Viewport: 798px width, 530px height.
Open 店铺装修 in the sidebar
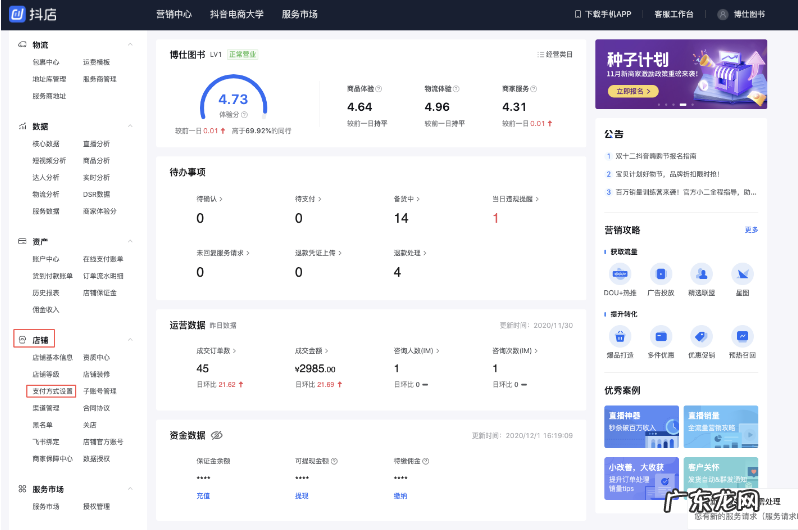point(96,374)
